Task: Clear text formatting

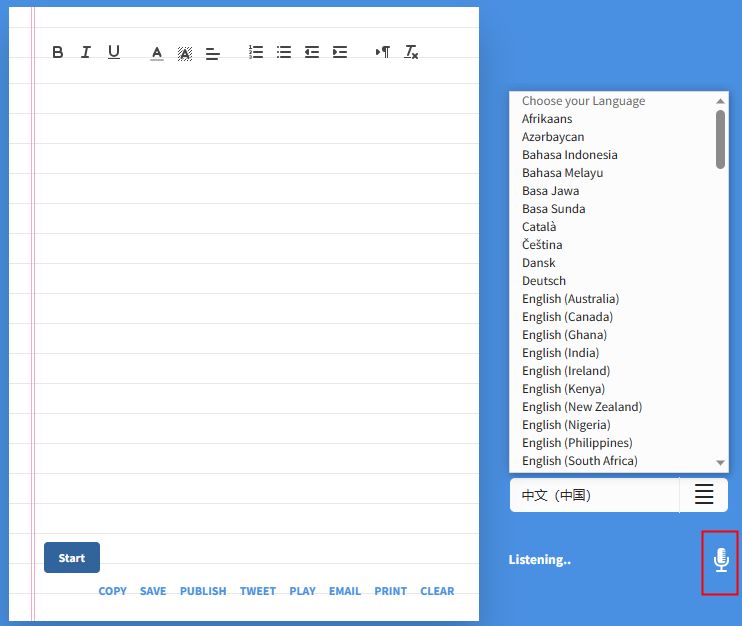Action: point(411,52)
